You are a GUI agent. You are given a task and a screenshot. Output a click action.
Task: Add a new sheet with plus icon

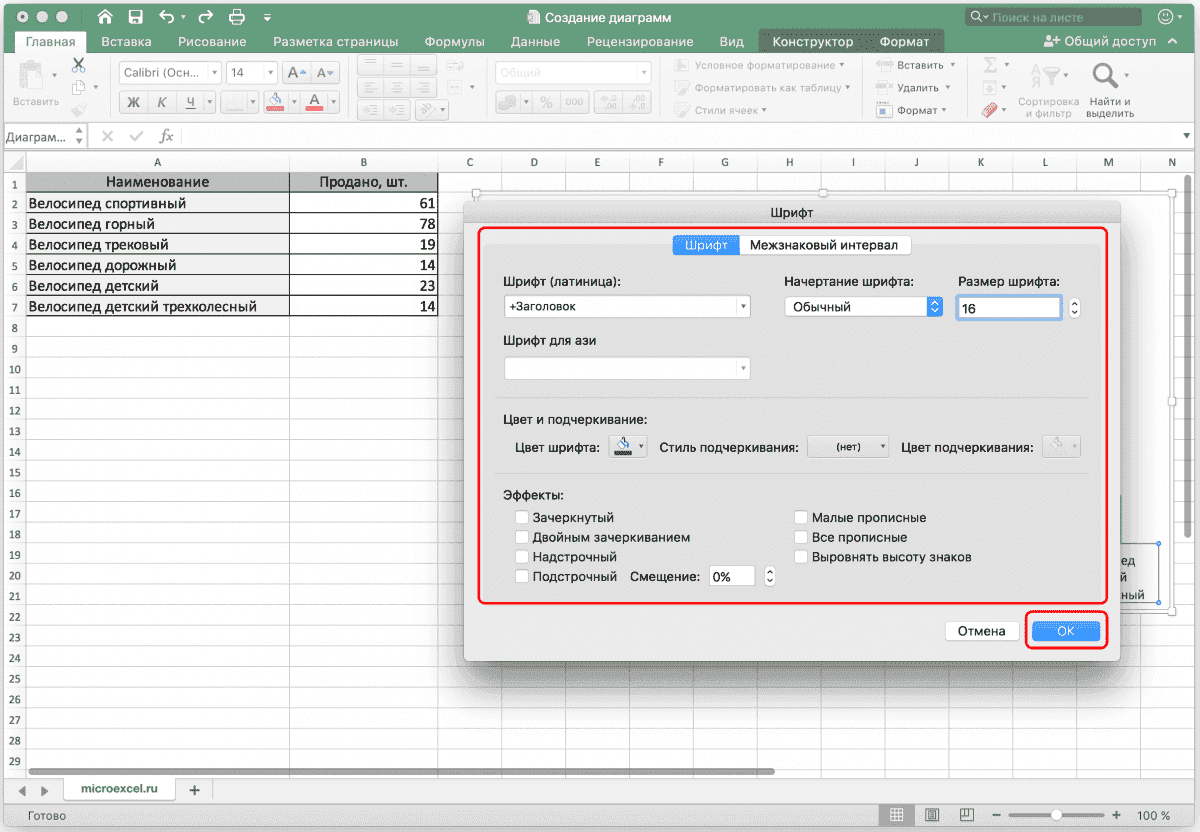[x=194, y=790]
